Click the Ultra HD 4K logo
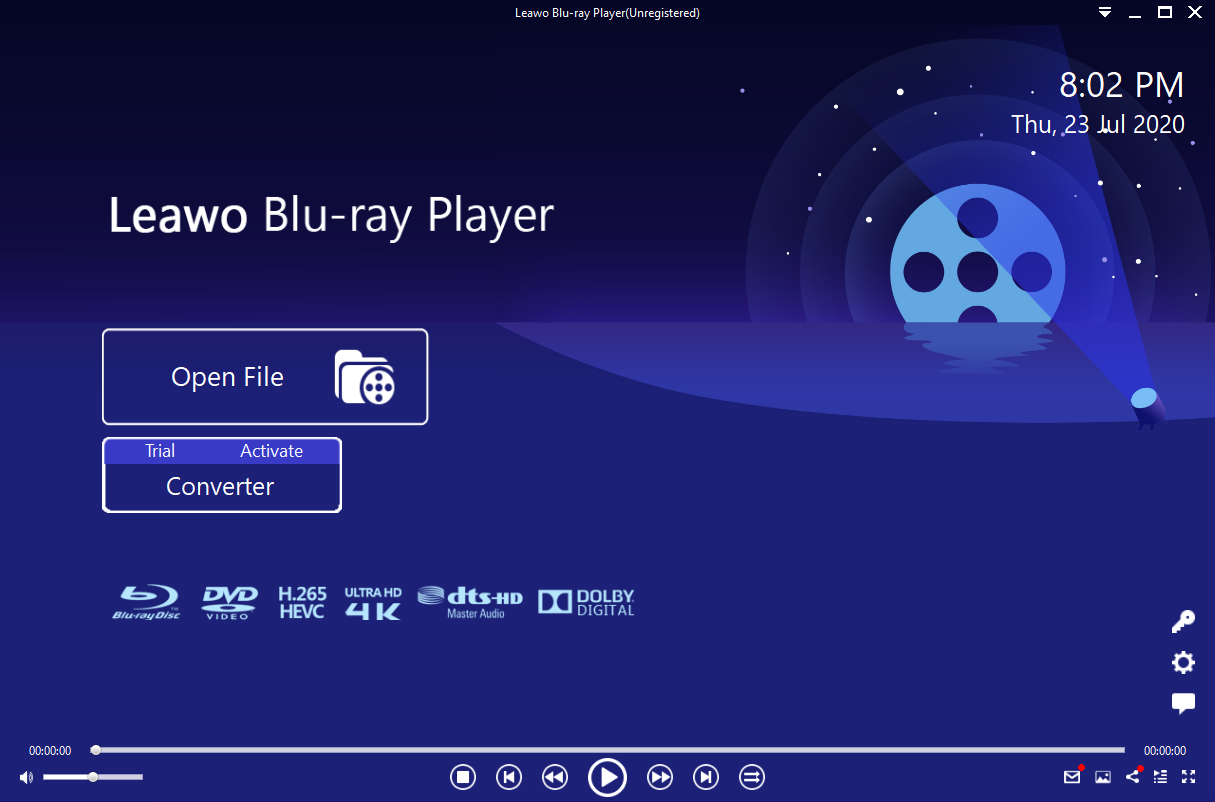Image resolution: width=1215 pixels, height=802 pixels. pos(373,603)
